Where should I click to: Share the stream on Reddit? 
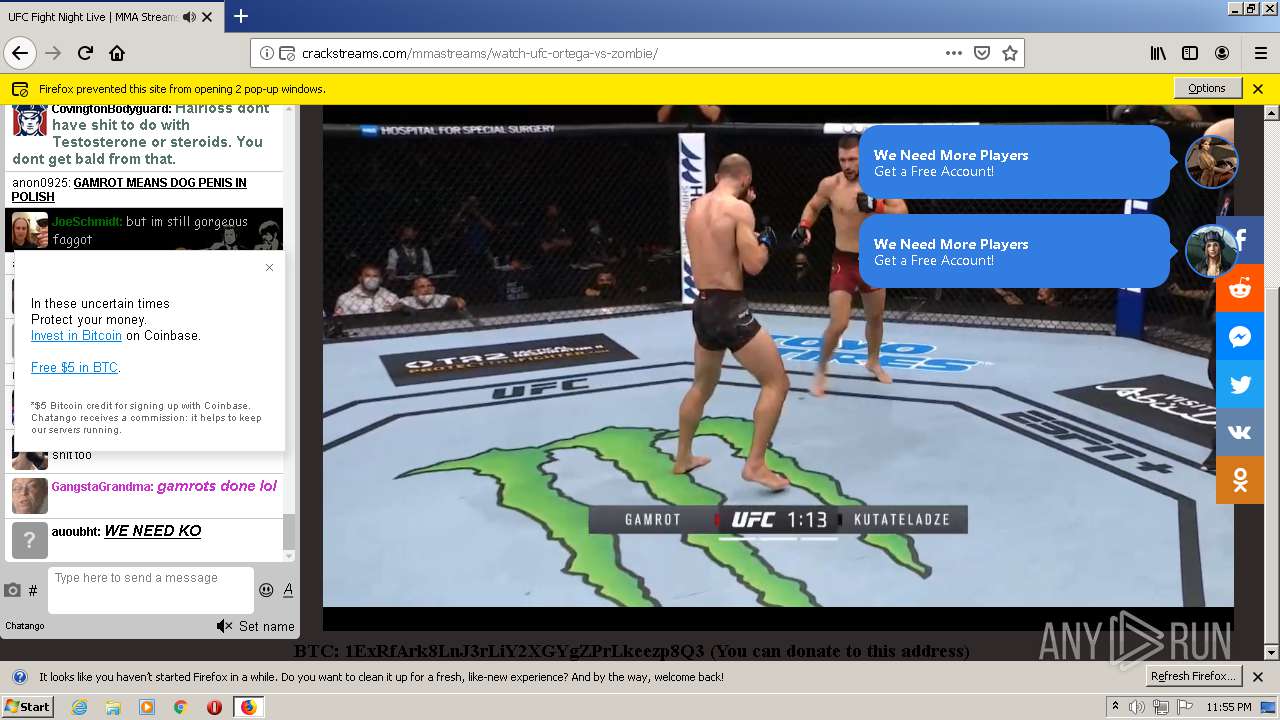tap(1240, 288)
